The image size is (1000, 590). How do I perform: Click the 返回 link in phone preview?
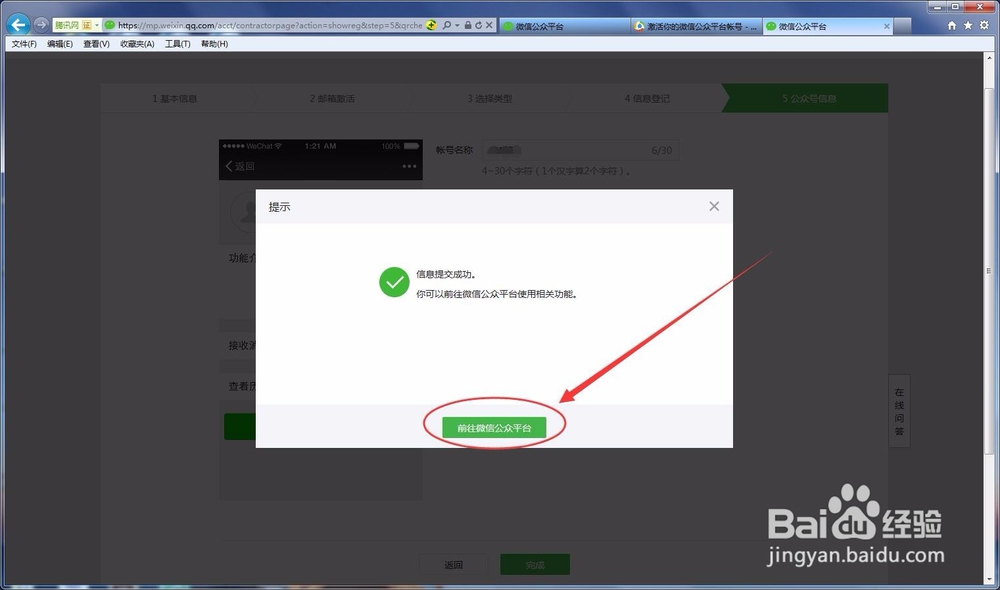click(240, 166)
